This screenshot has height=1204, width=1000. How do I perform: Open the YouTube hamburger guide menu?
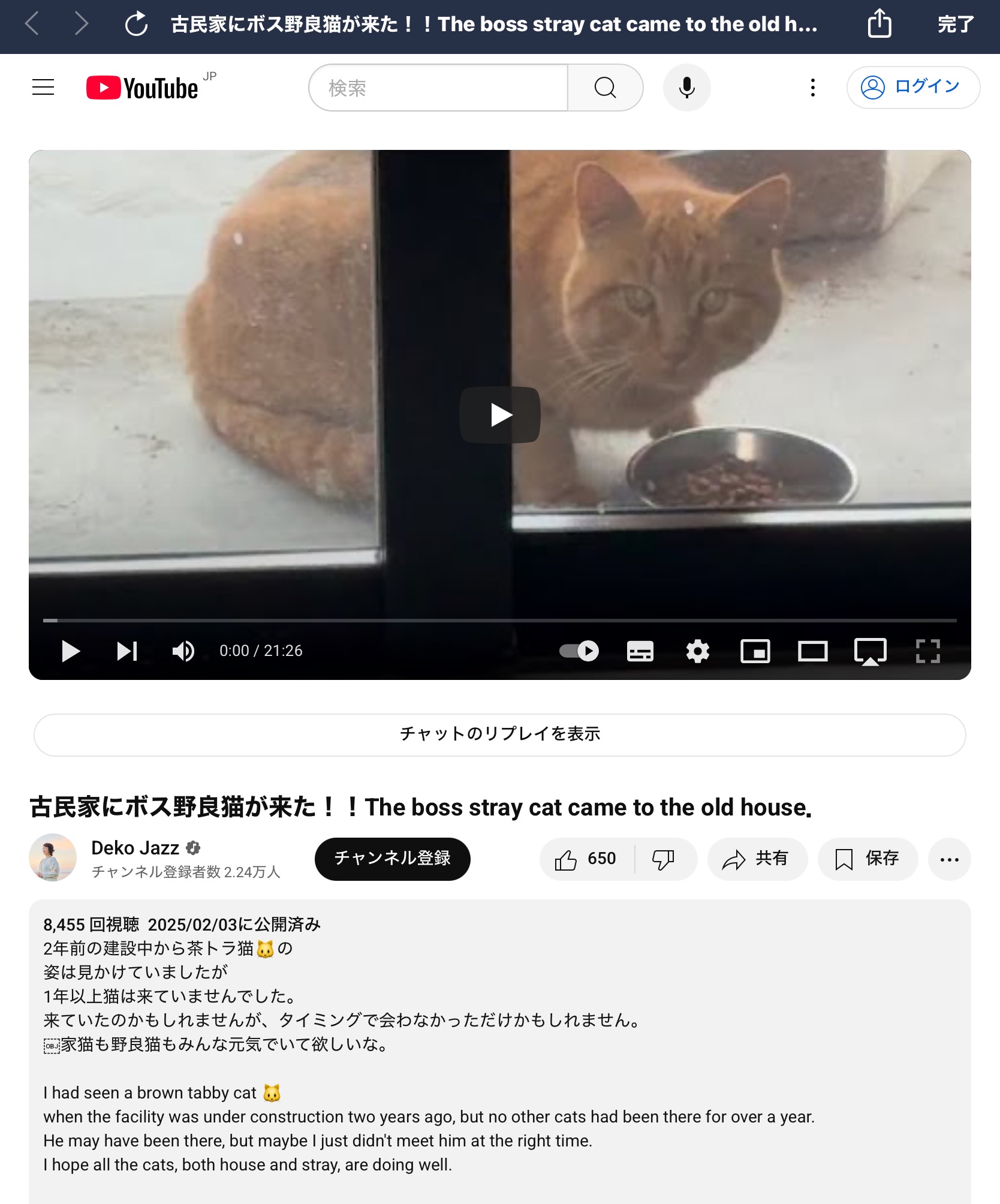[43, 88]
